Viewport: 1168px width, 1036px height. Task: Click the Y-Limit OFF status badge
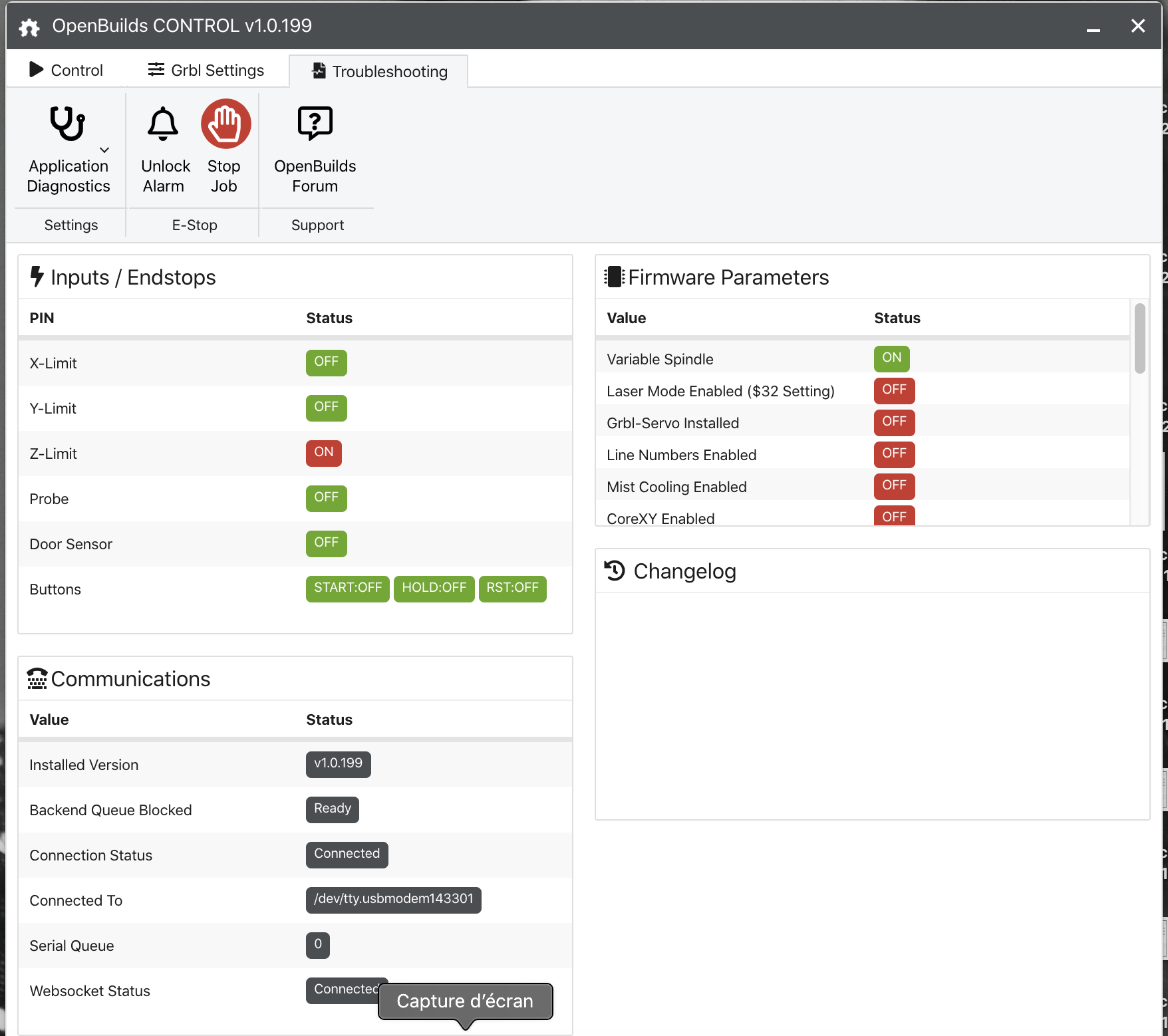coord(327,408)
